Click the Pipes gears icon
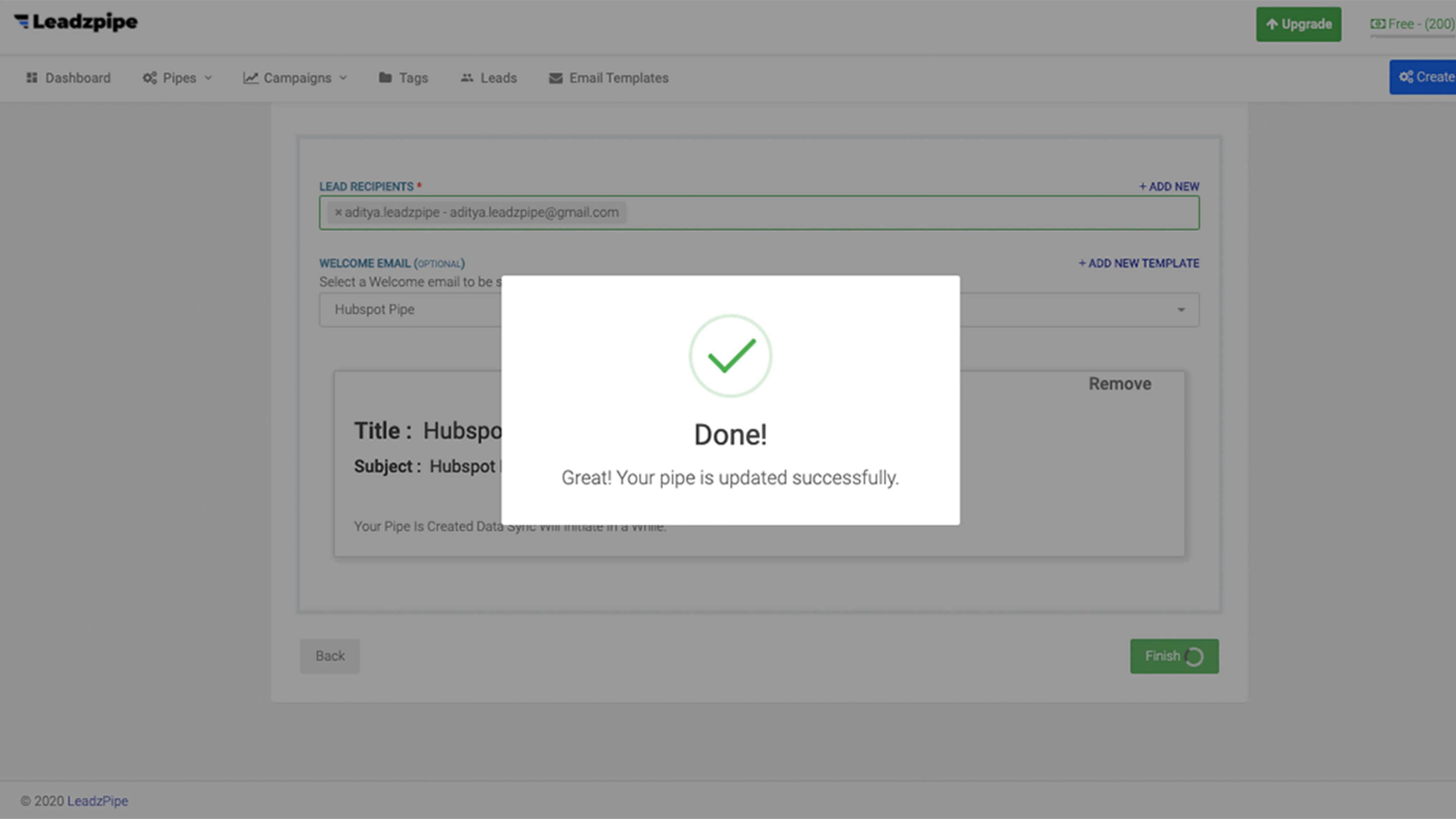1456x819 pixels. pos(149,77)
